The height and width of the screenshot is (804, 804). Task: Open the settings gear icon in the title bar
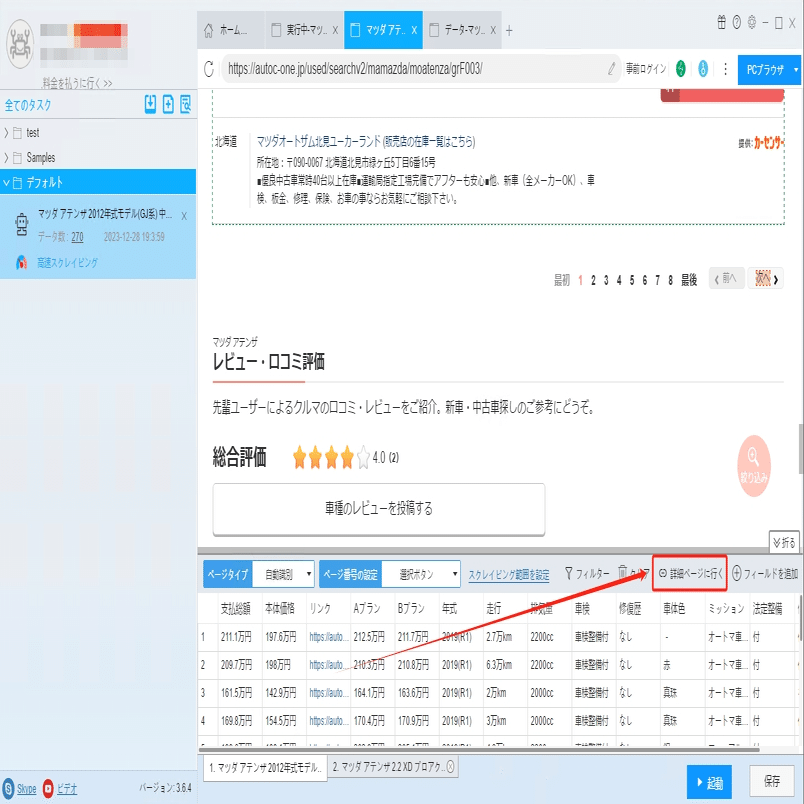click(752, 23)
